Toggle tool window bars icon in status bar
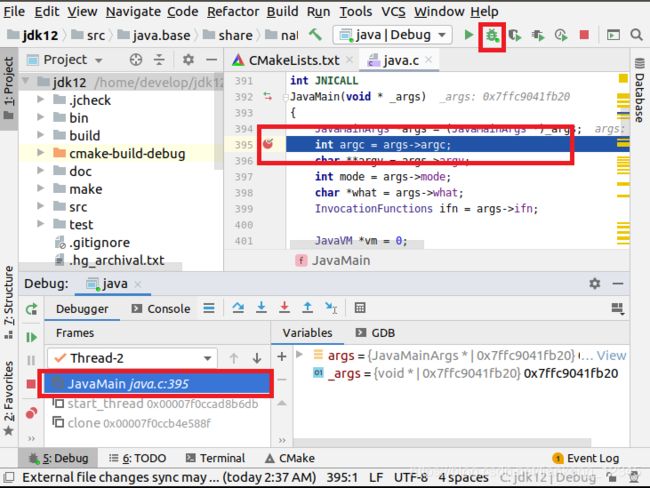 click(x=9, y=478)
